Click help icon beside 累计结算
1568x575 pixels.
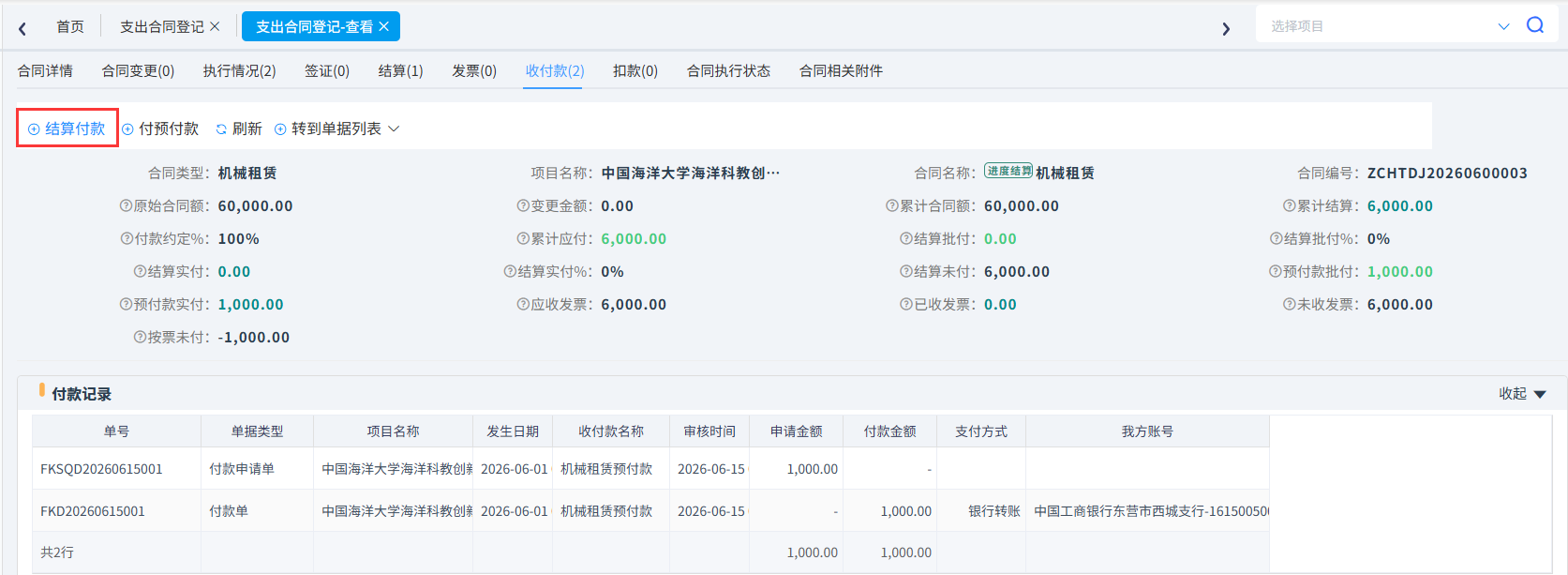tap(1289, 206)
